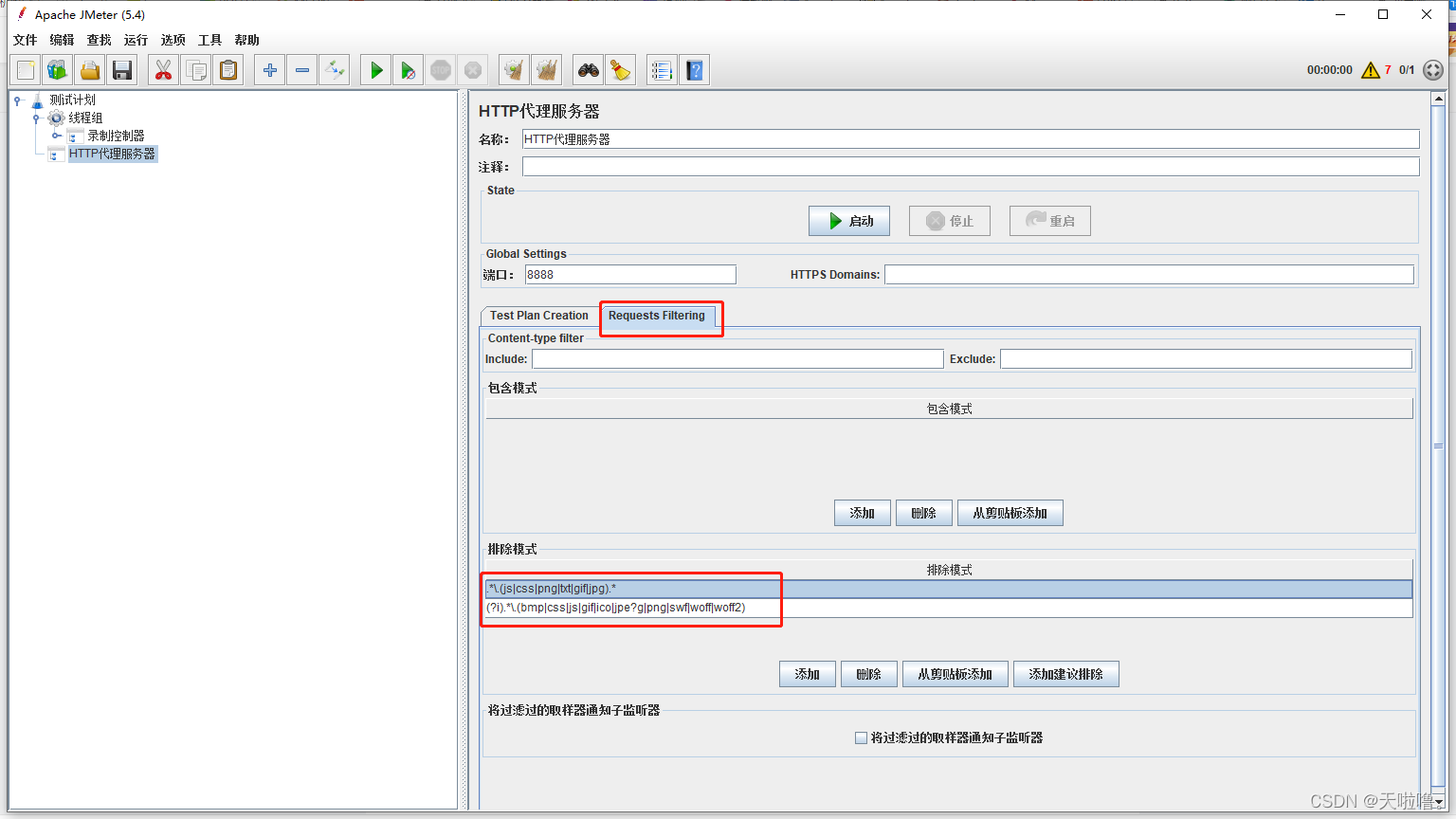Image resolution: width=1456 pixels, height=819 pixels.
Task: Select 录制控制器 in the tree
Action: (x=117, y=136)
